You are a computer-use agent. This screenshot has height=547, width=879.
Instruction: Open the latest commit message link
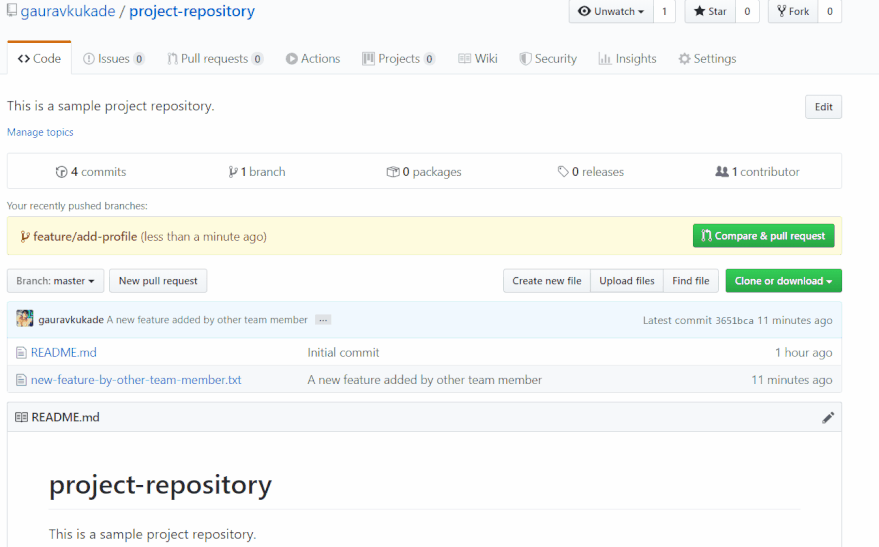click(x=207, y=320)
